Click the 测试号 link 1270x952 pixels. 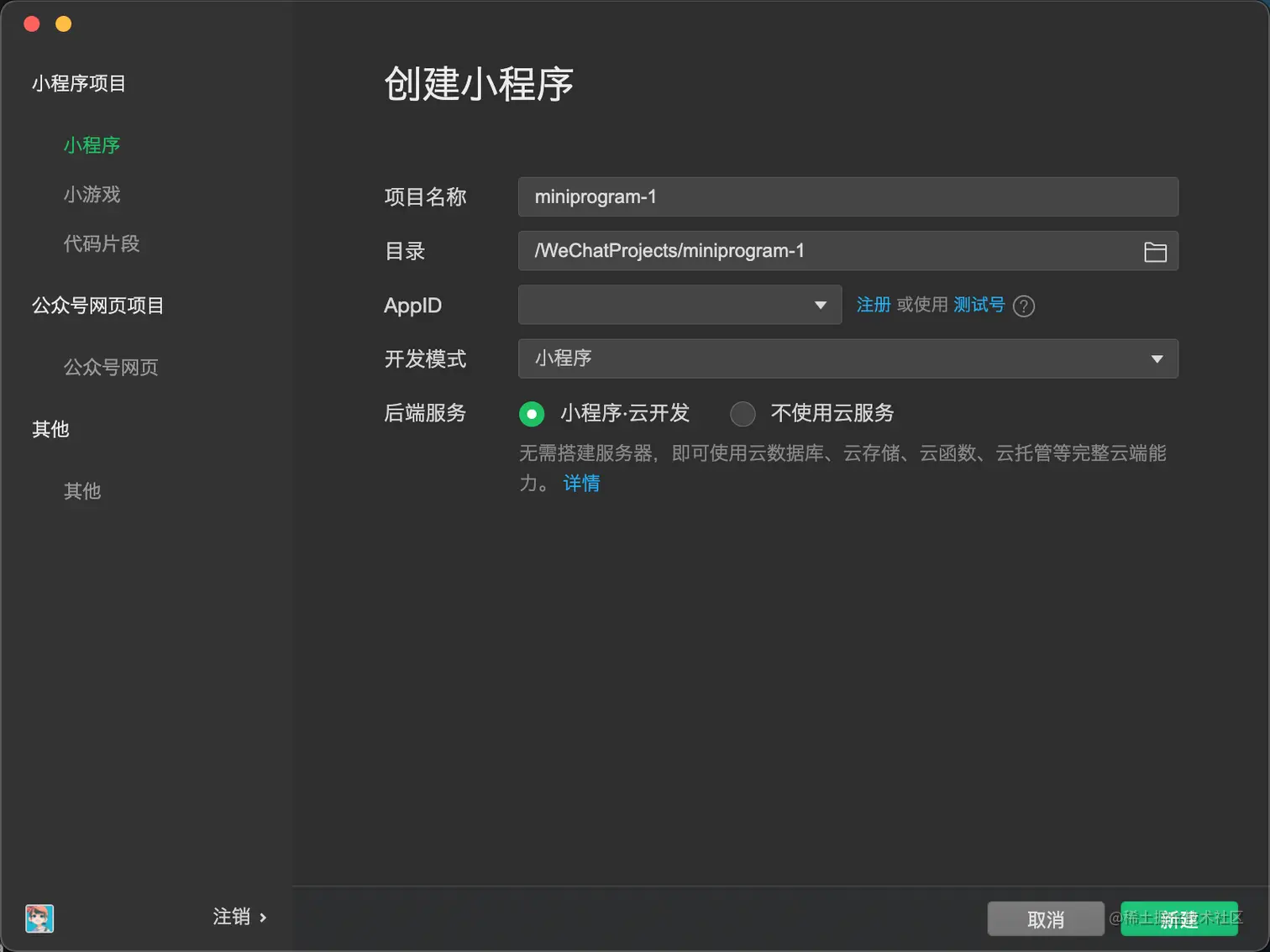979,305
